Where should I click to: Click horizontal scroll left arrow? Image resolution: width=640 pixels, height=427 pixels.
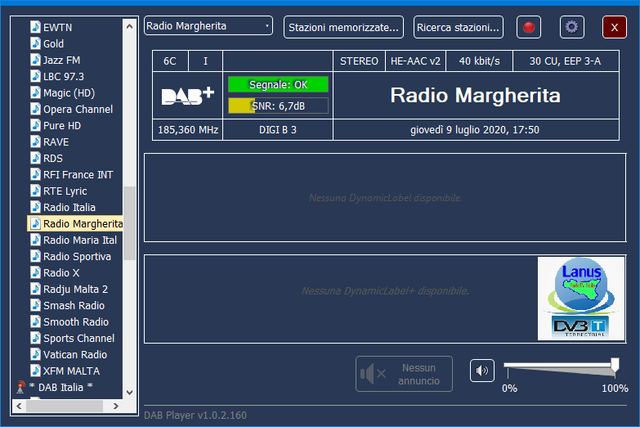19,406
